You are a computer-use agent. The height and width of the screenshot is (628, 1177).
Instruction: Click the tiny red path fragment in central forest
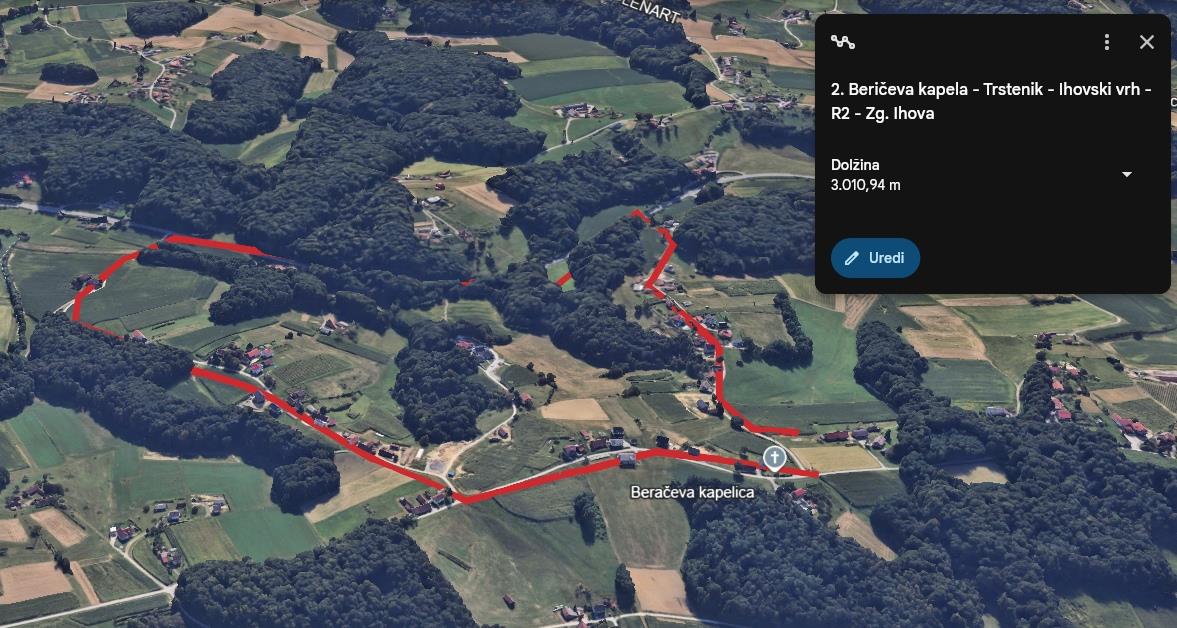pyautogui.click(x=468, y=282)
